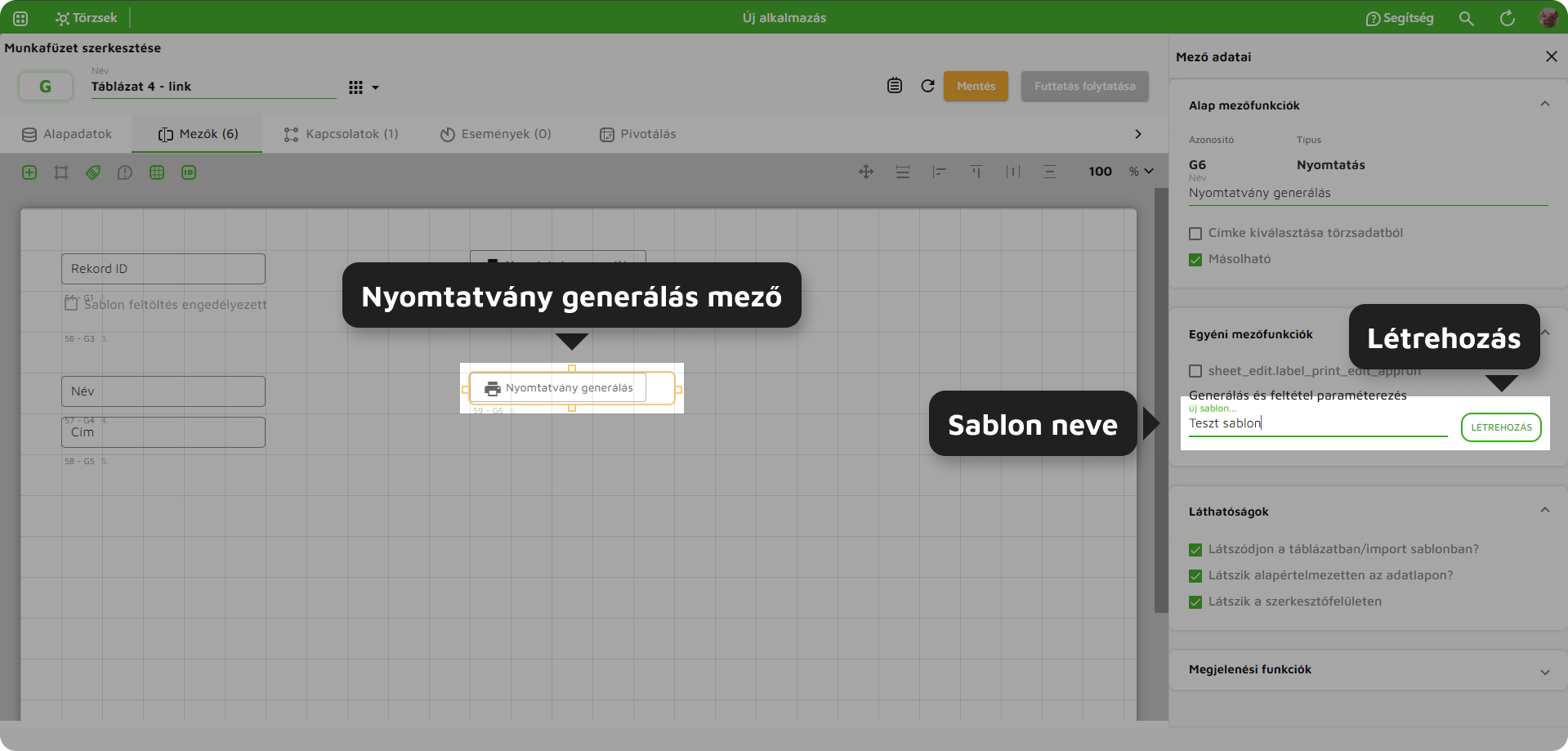Viewport: 1568px width, 751px height.
Task: Click the LÉTREHOZÁS button
Action: point(1501,427)
